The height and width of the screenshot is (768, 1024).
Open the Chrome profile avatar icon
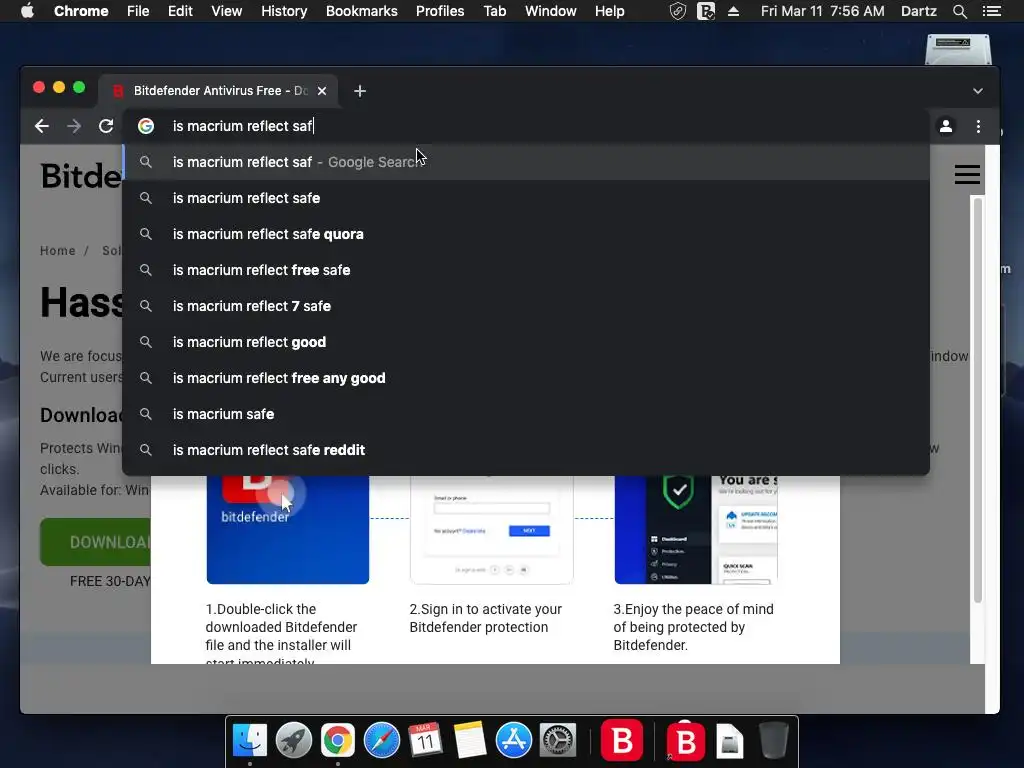[945, 126]
